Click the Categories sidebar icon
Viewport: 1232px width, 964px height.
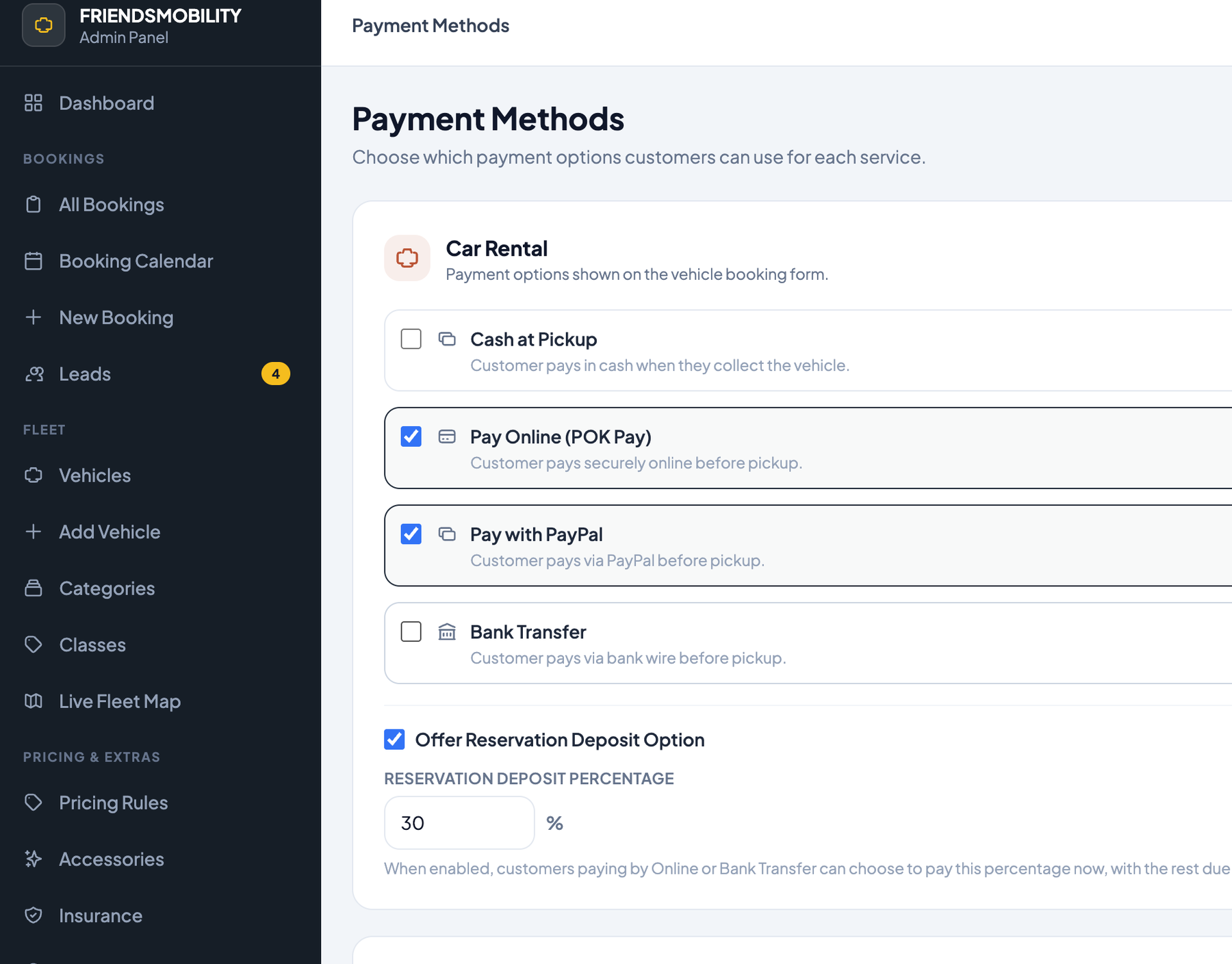point(34,588)
